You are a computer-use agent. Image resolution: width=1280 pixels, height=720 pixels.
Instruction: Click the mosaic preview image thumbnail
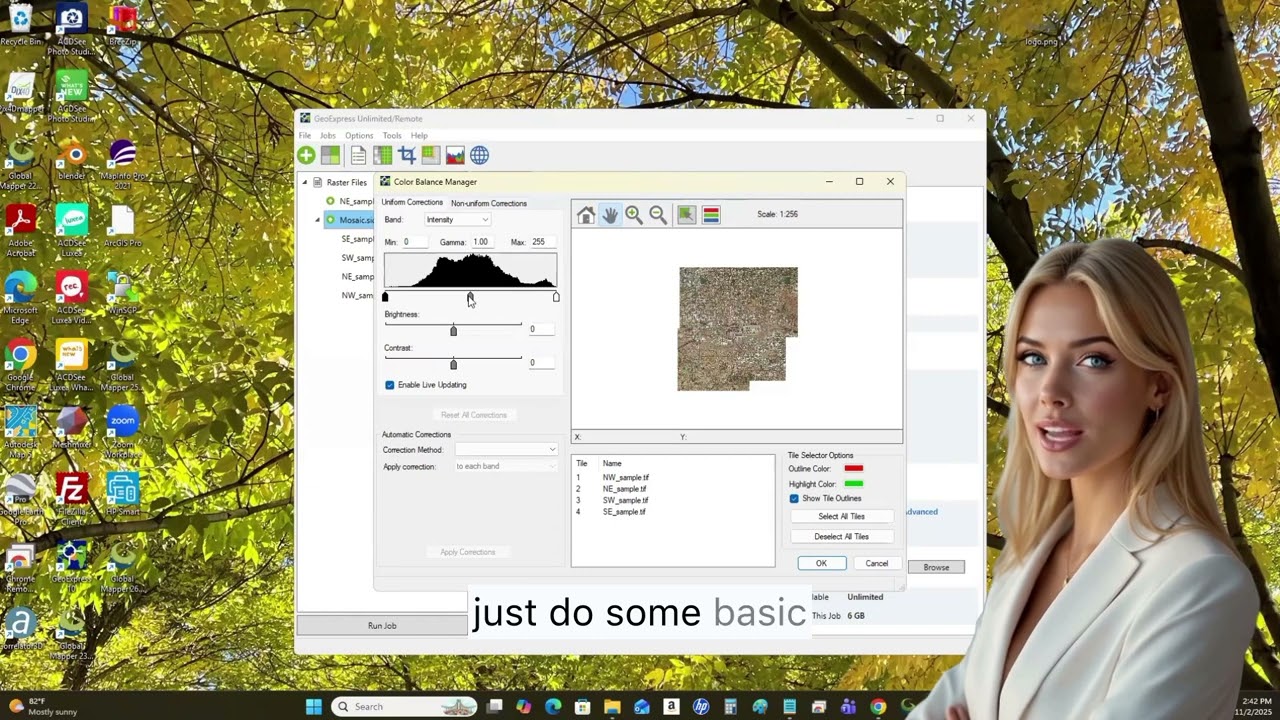pyautogui.click(x=738, y=329)
